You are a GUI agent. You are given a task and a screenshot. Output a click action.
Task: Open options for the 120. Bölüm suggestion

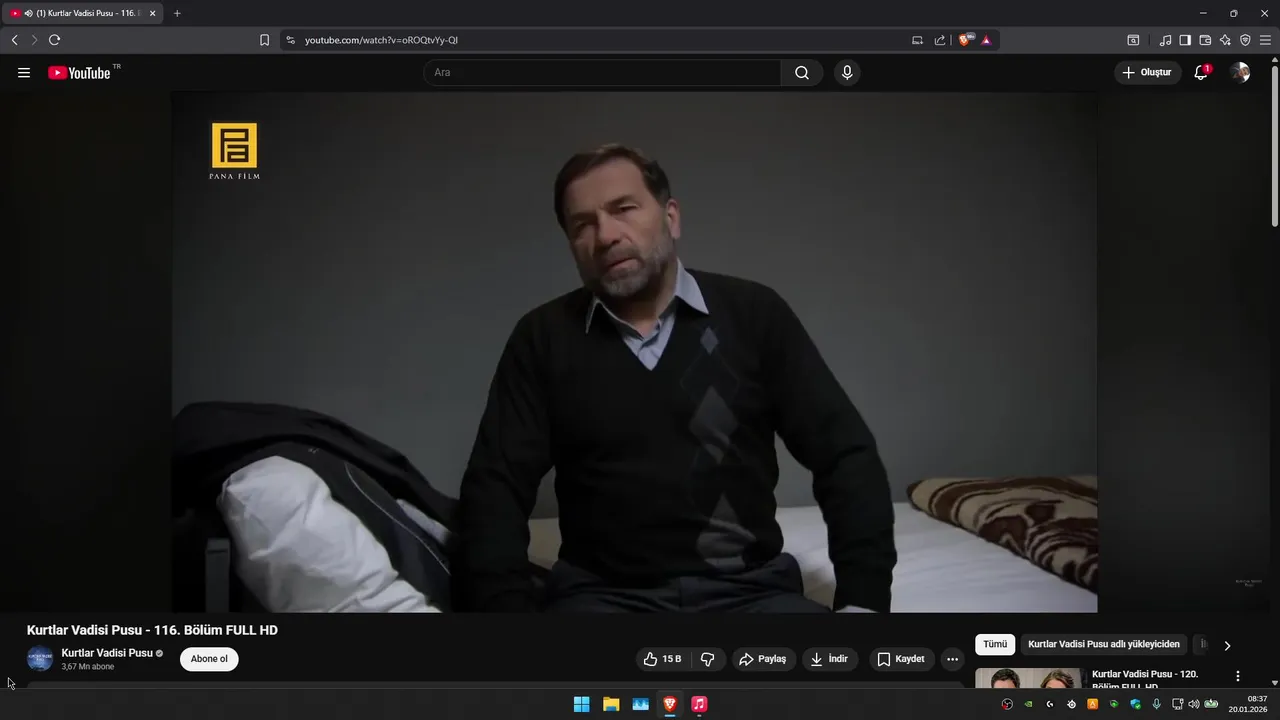1238,676
